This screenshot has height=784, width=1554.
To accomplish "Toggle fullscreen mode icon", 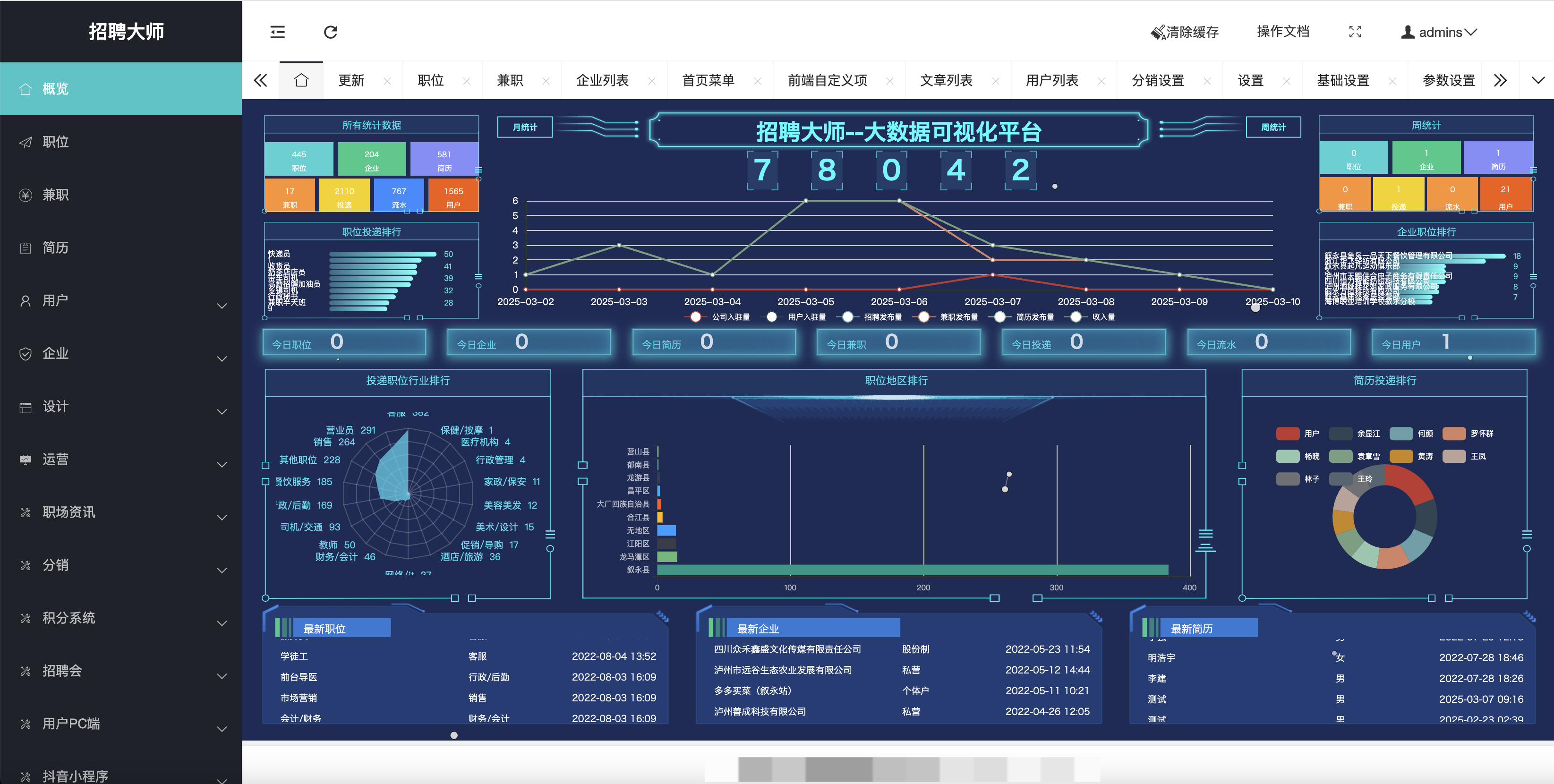I will [1355, 32].
